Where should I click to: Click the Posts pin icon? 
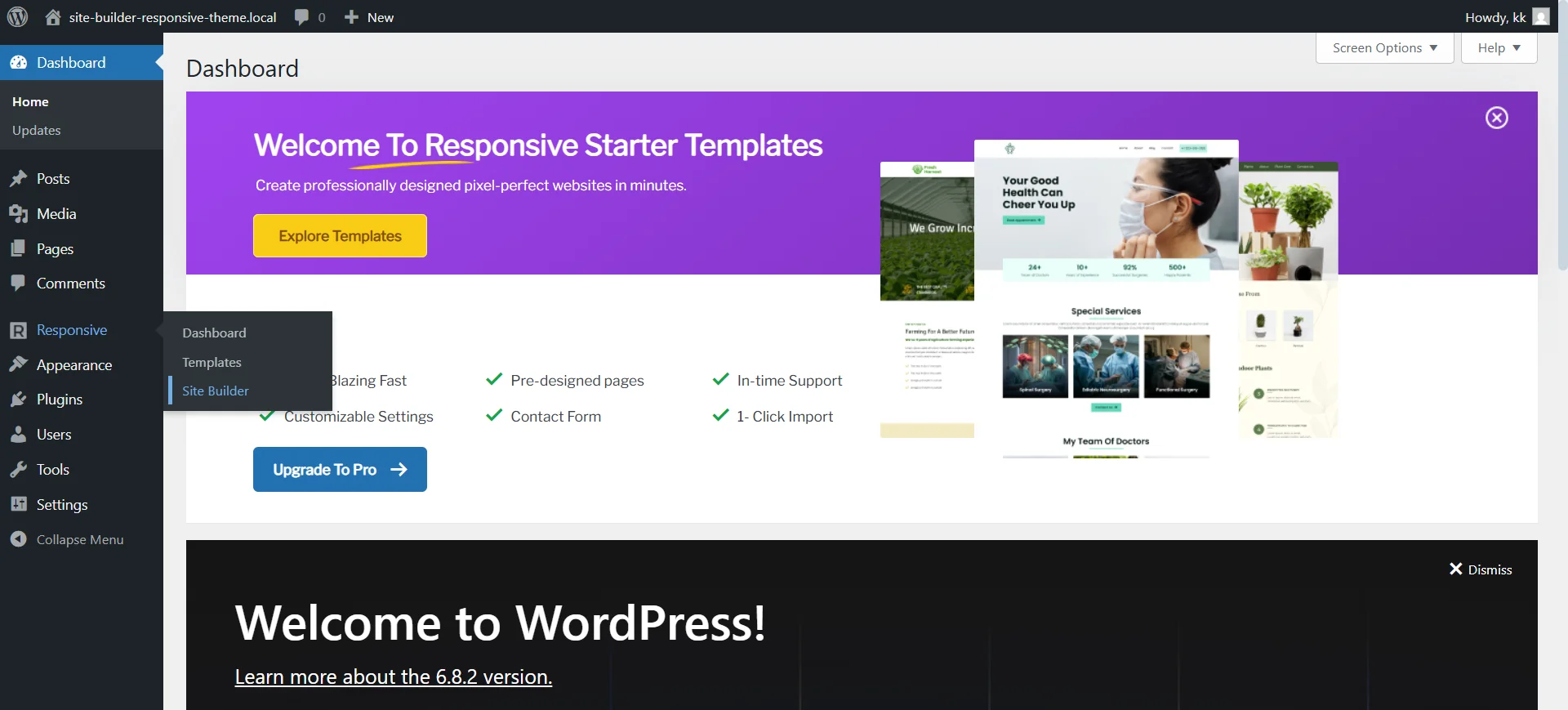[19, 179]
